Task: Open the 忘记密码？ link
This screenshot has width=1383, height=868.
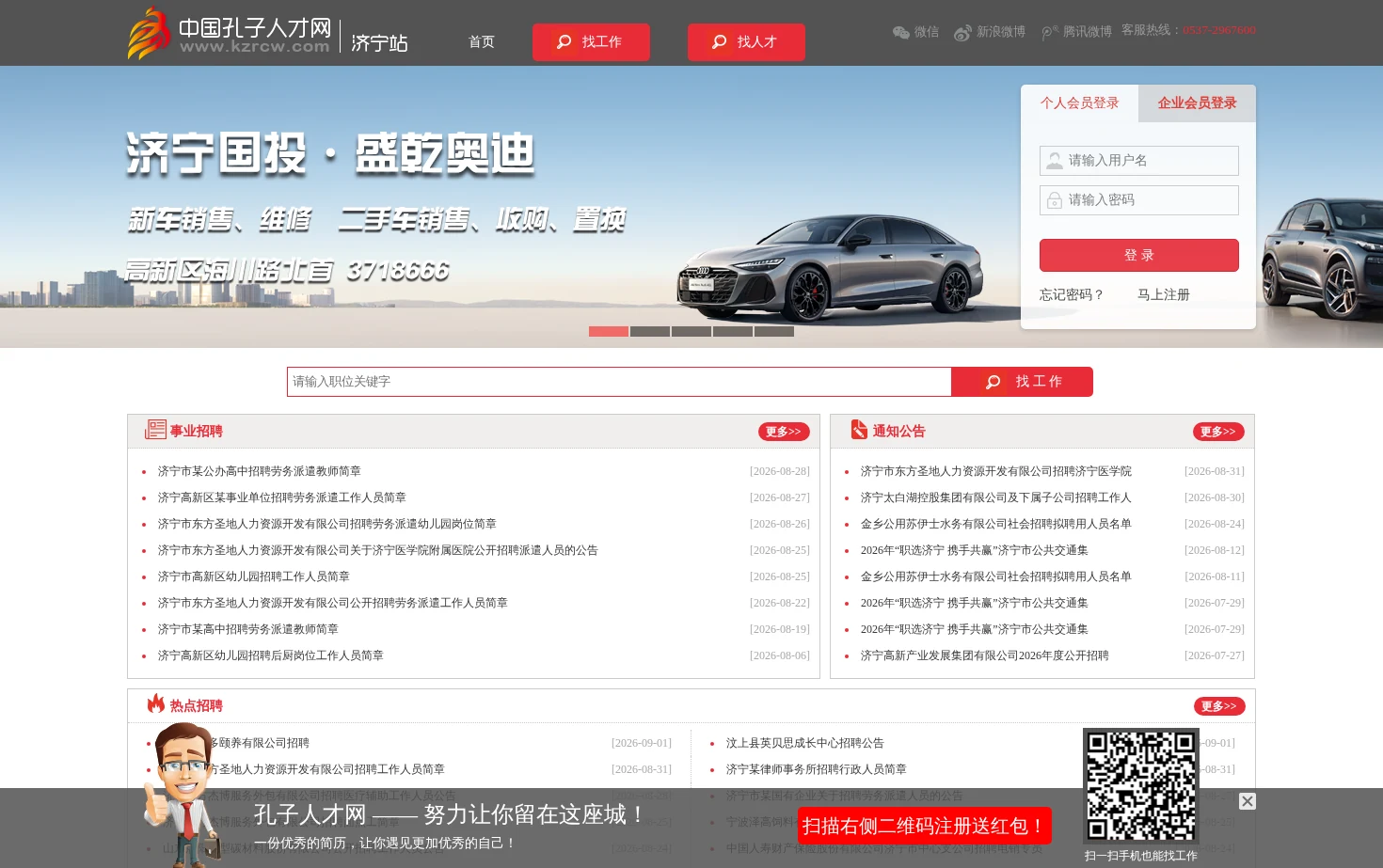Action: point(1072,294)
